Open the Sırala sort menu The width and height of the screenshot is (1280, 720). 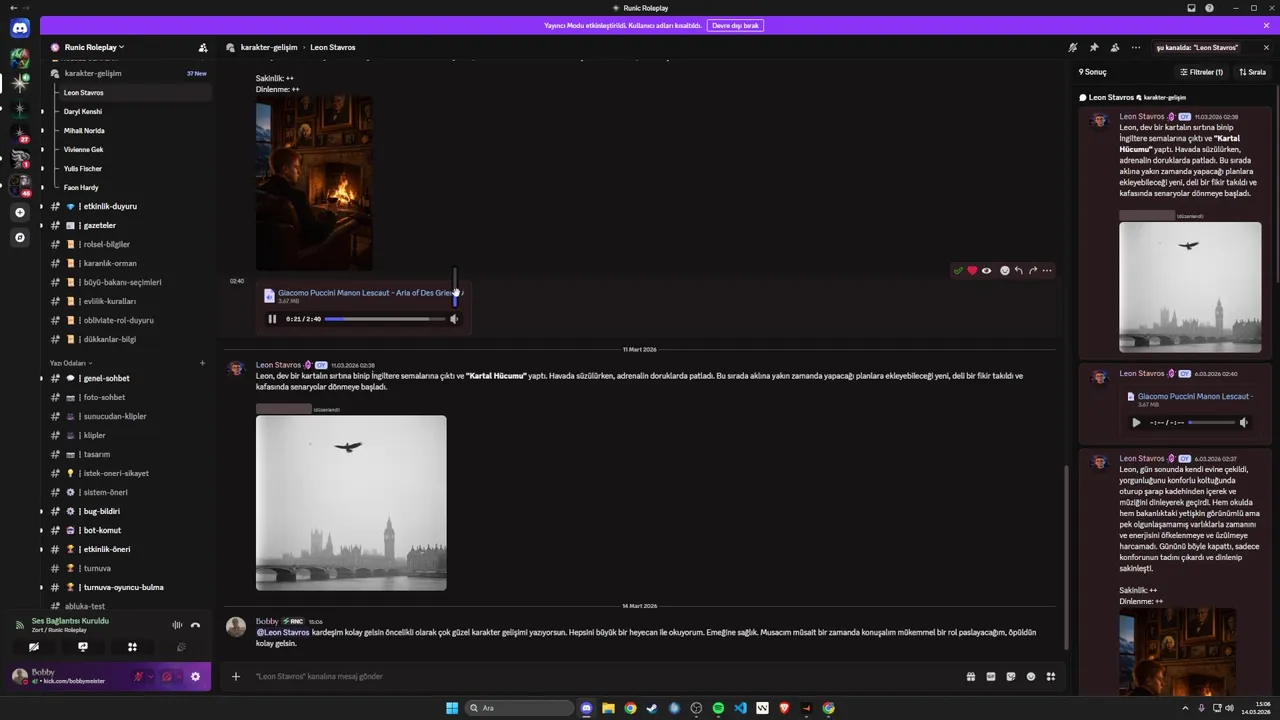click(1252, 72)
